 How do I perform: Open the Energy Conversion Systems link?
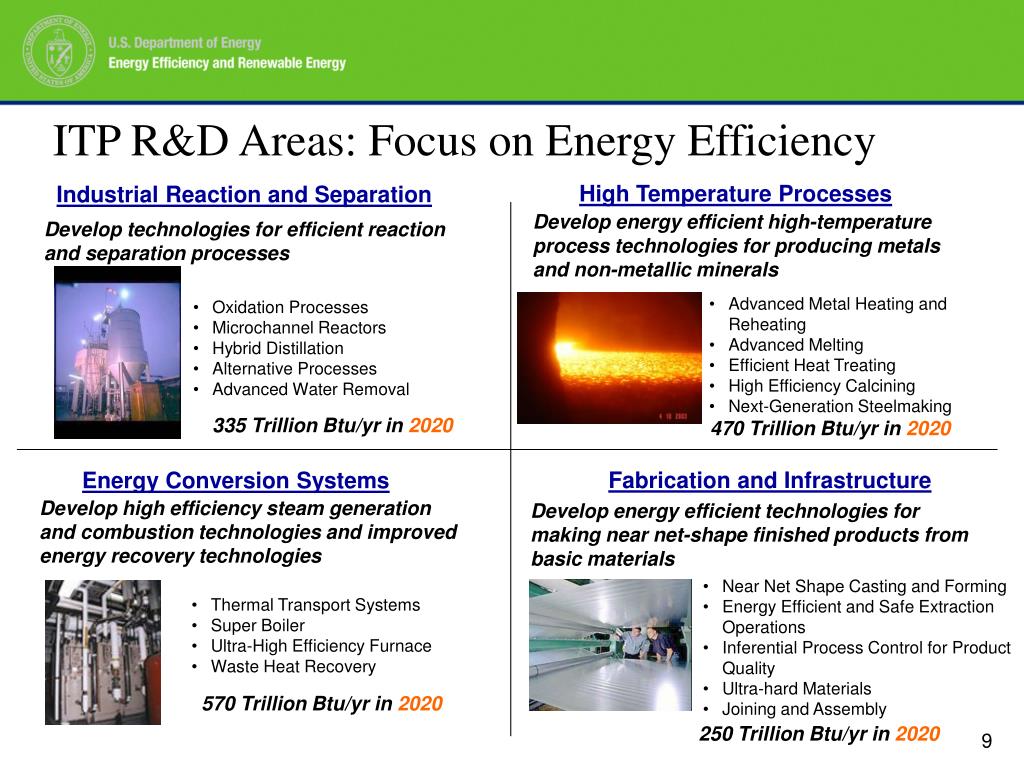pos(236,481)
